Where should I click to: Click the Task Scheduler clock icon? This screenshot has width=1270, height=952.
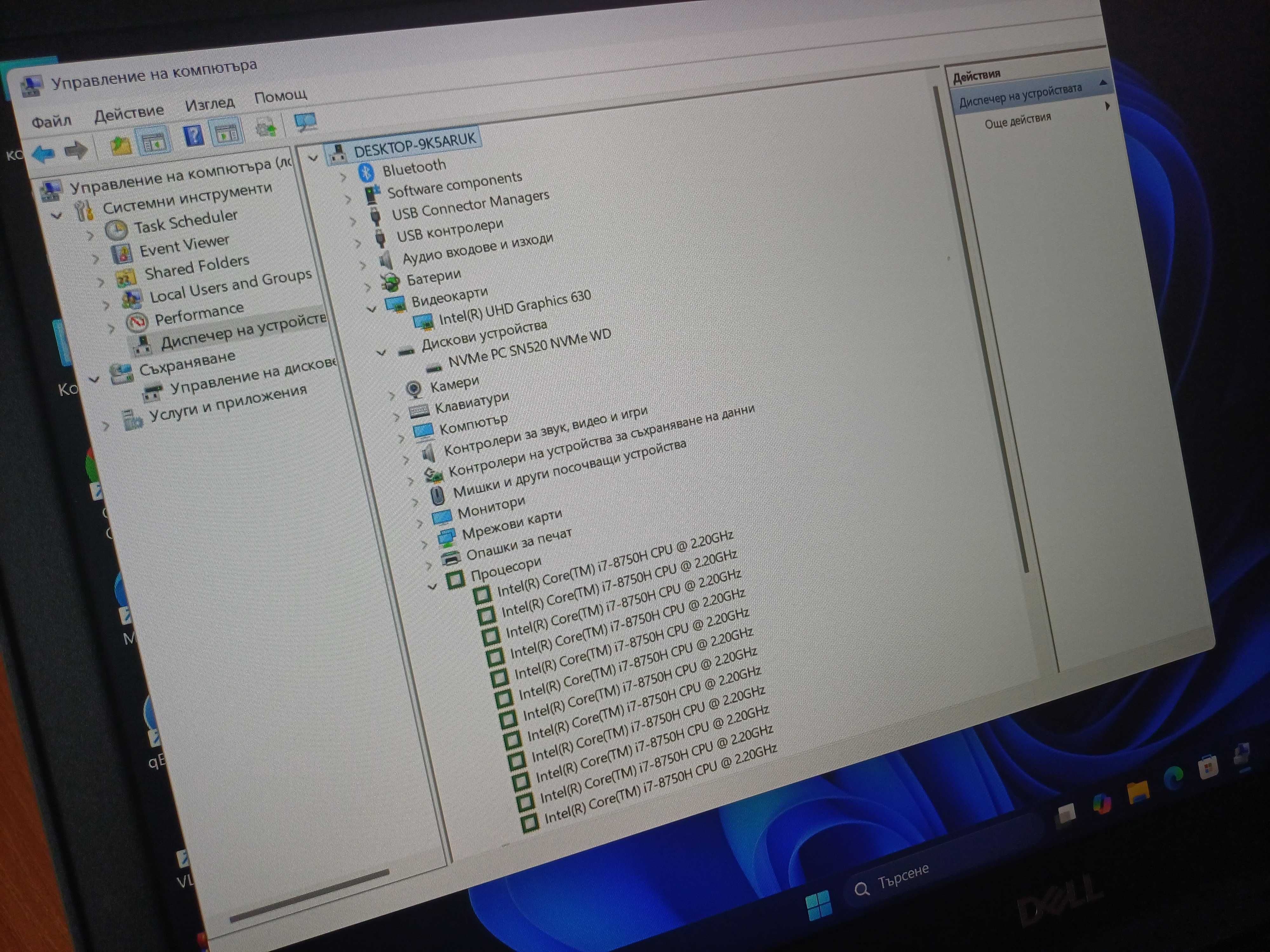[117, 231]
